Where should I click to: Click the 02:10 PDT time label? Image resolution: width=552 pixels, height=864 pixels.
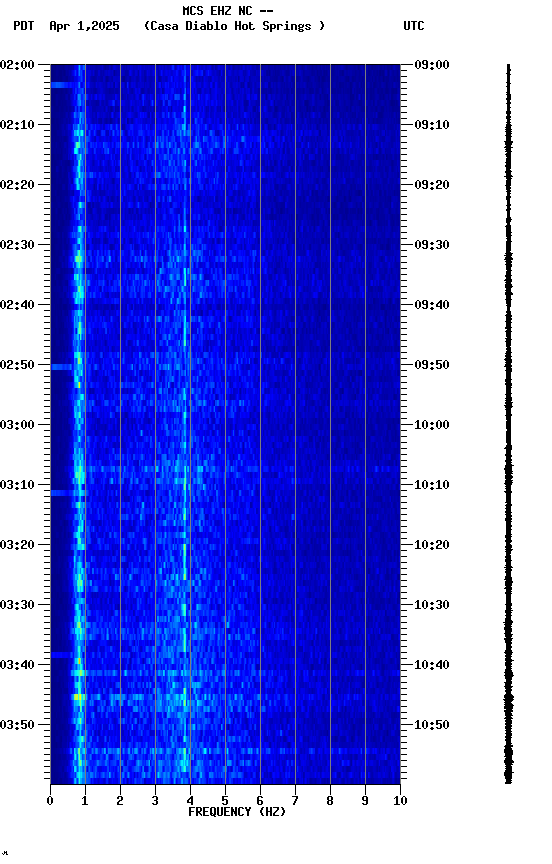[x=17, y=125]
